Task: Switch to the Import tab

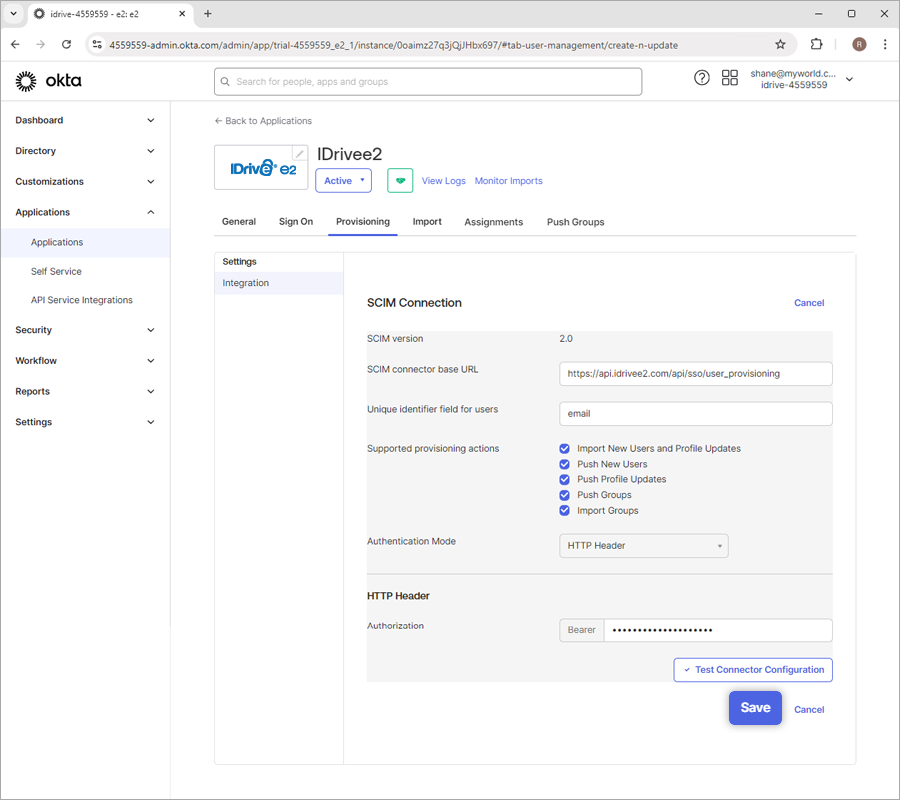Action: coord(427,222)
